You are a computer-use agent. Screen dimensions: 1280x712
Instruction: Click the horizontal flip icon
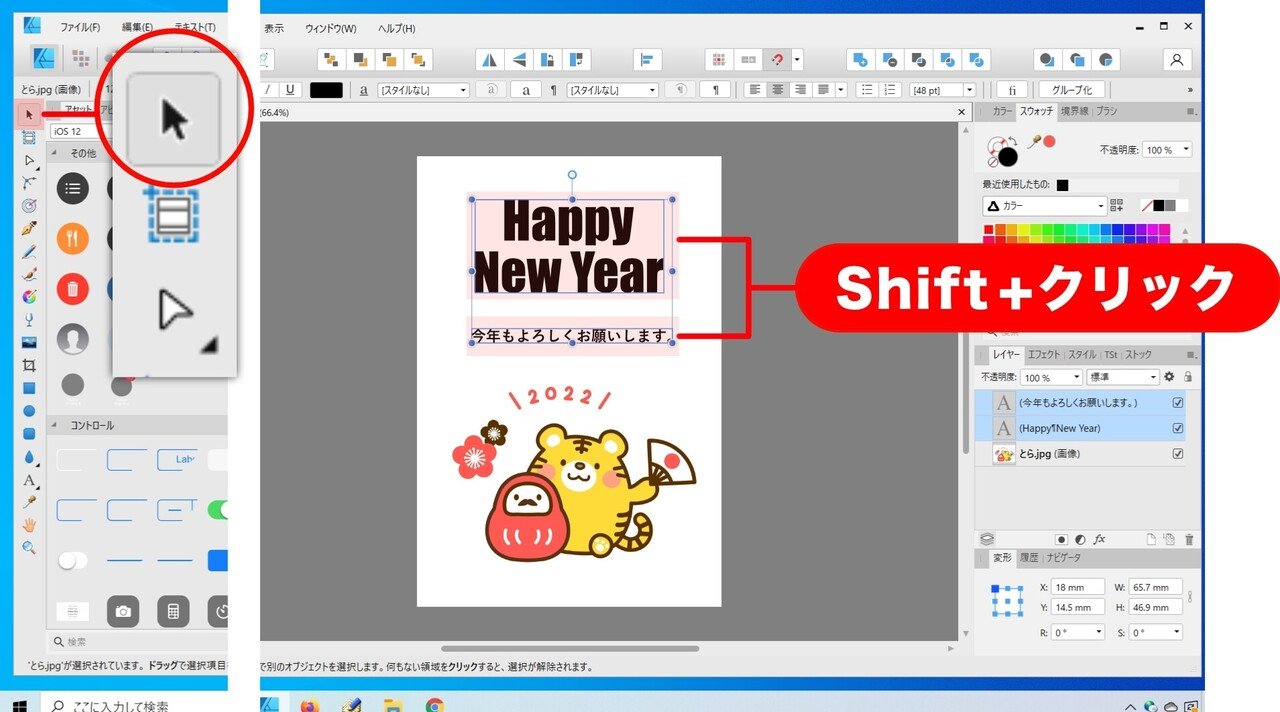click(488, 59)
